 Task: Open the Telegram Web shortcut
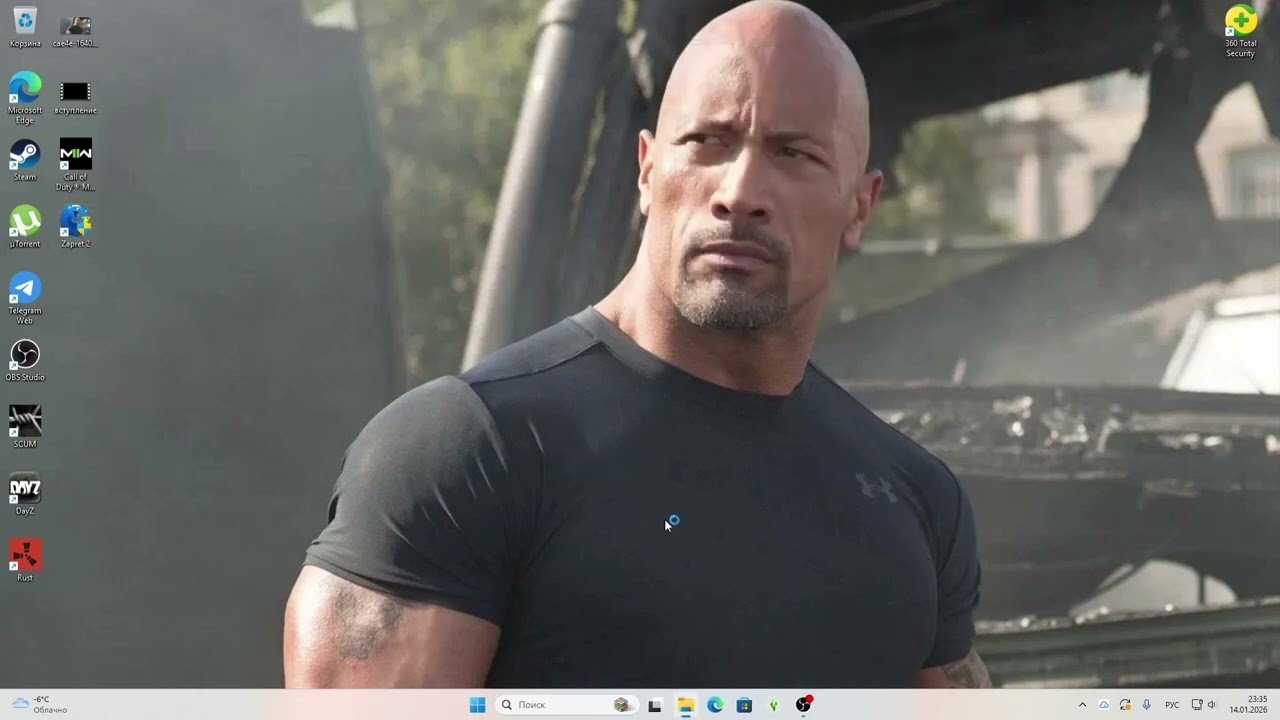(x=25, y=298)
